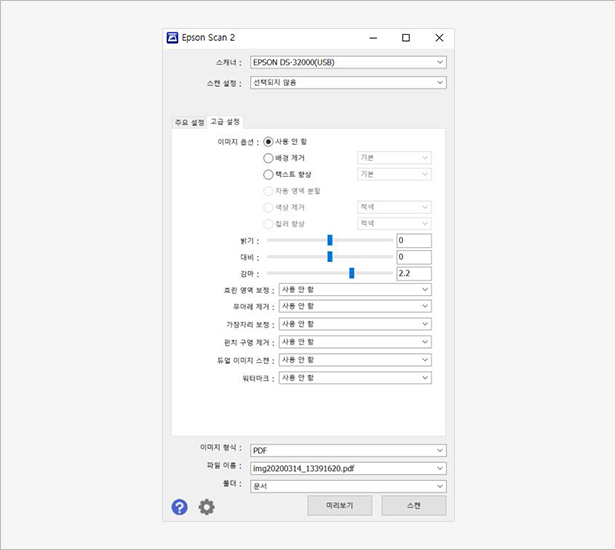Select the 텍스트 향상 radio button

click(268, 174)
